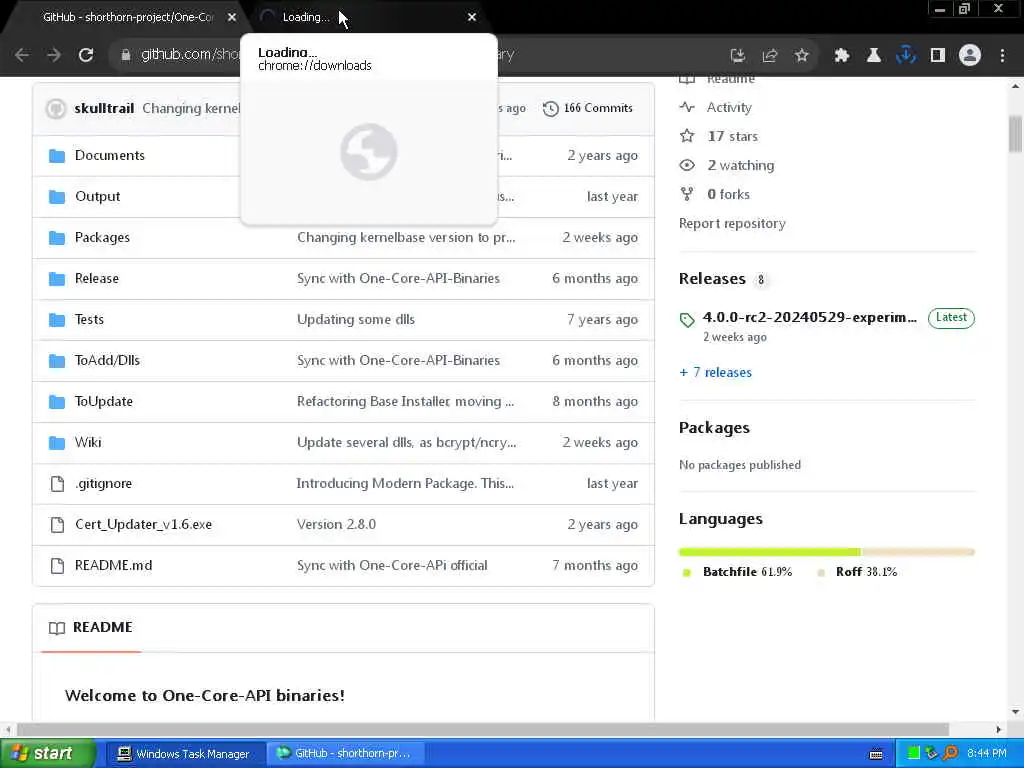Toggle the side panel icon
The width and height of the screenshot is (1024, 768).
937,56
